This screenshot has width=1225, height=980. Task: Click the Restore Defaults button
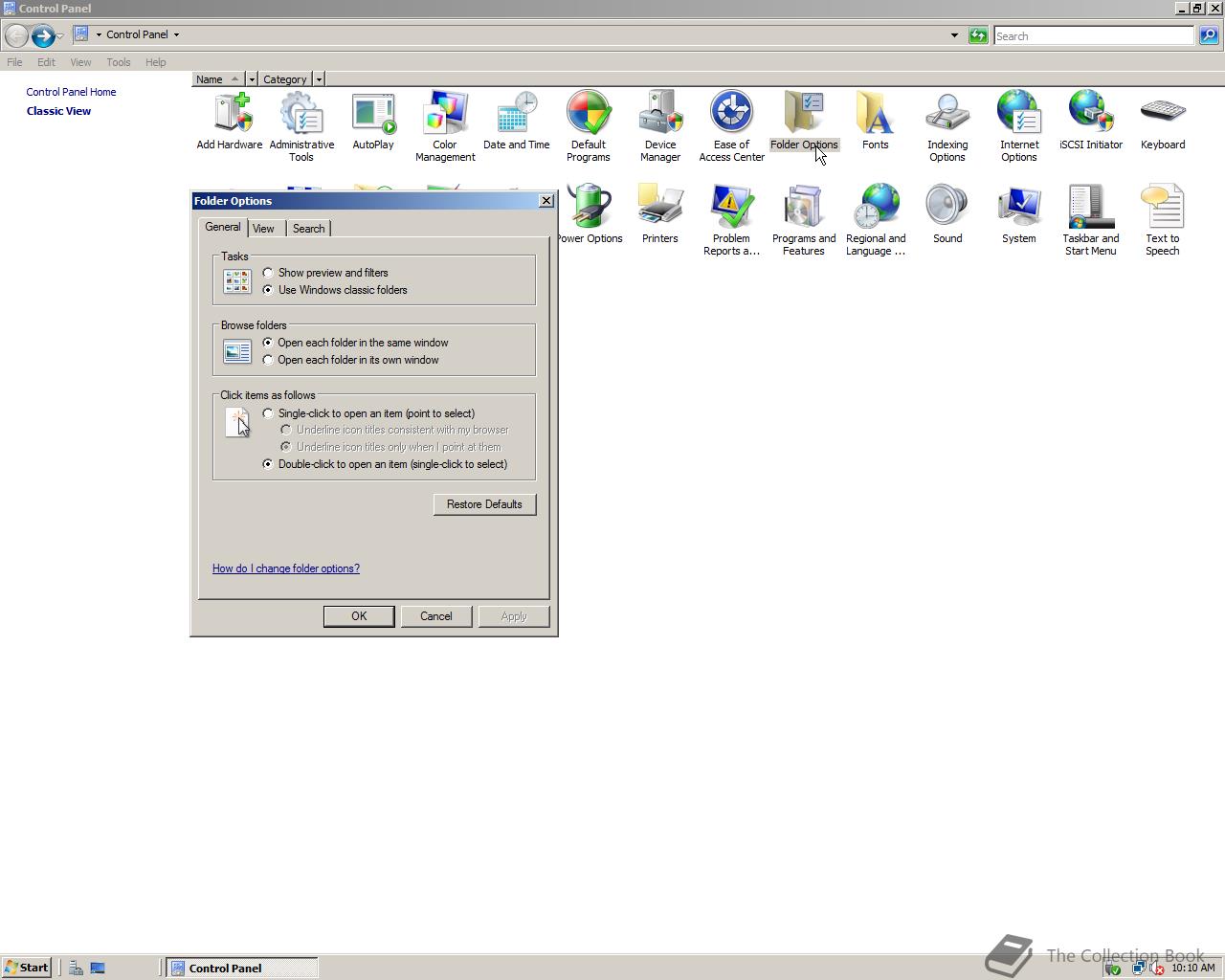pos(484,504)
